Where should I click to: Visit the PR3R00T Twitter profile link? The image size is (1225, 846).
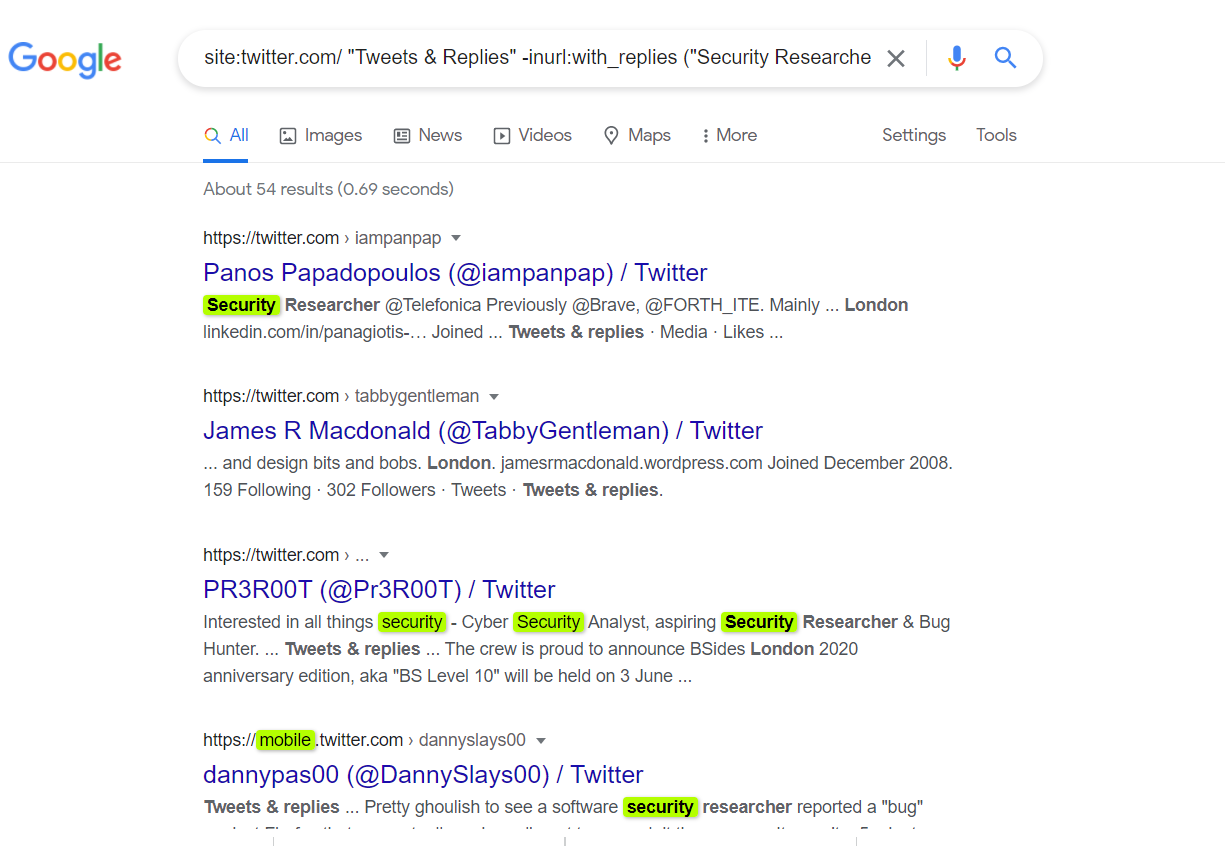pos(379,589)
